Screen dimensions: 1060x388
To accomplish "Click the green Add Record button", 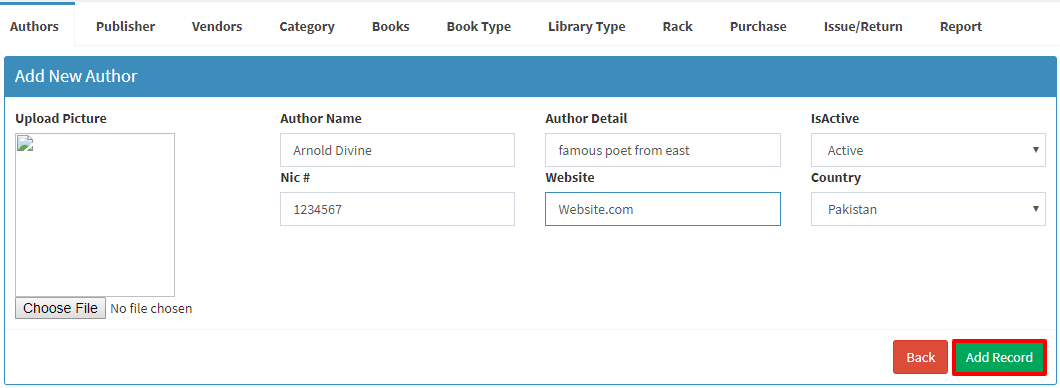I will pos(999,357).
